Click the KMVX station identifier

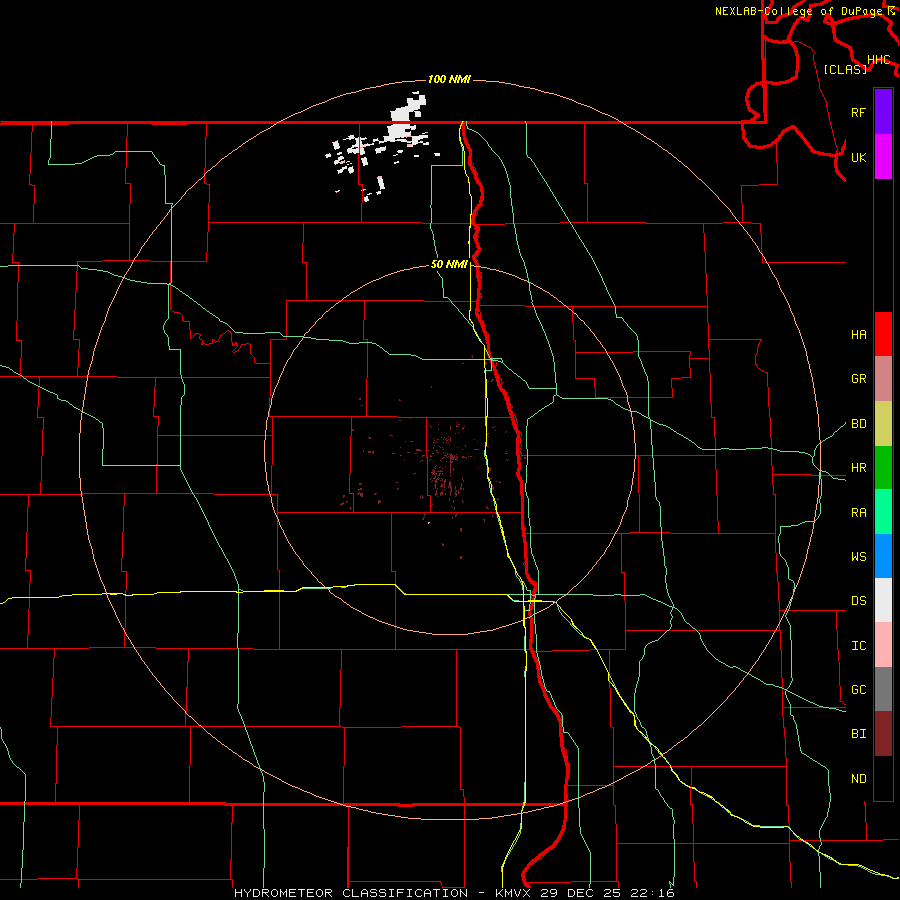click(x=514, y=893)
